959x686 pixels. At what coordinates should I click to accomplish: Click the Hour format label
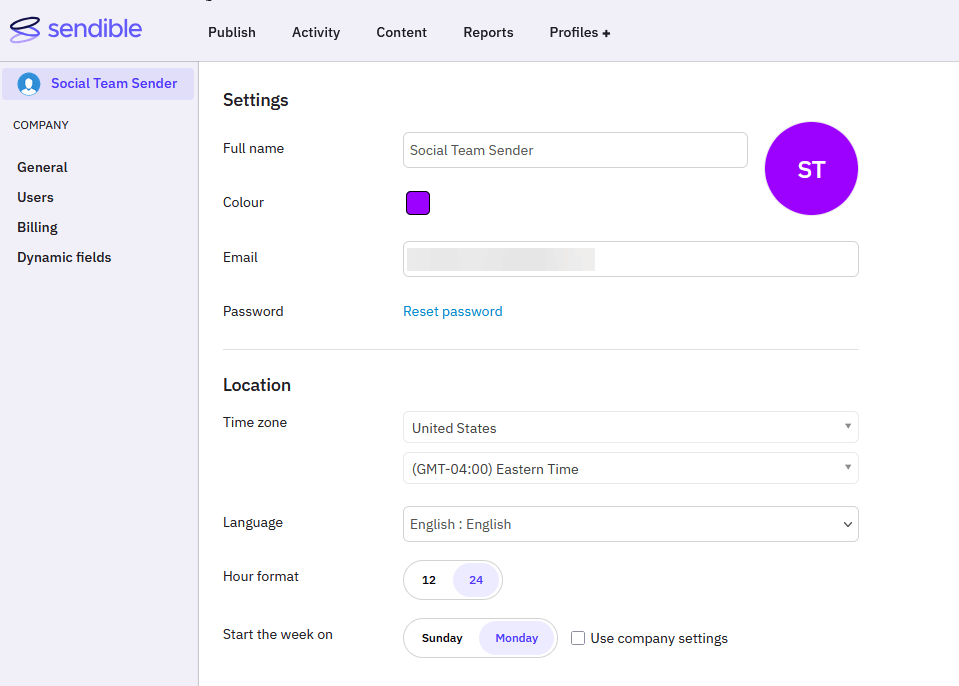click(261, 577)
